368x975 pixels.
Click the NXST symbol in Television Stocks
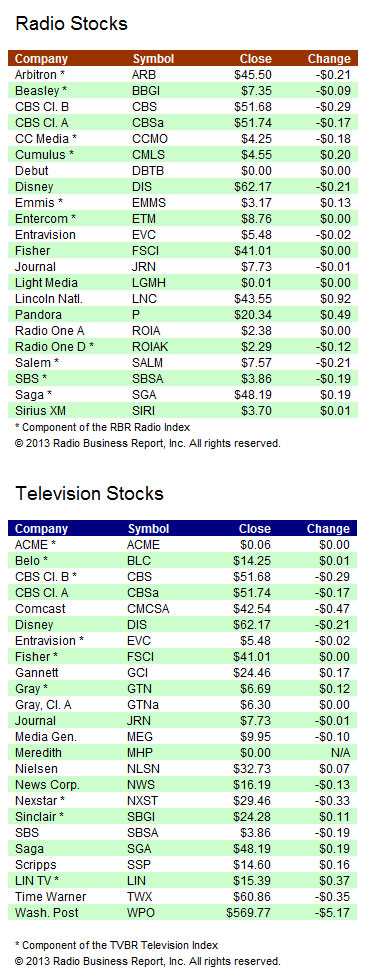click(x=142, y=816)
